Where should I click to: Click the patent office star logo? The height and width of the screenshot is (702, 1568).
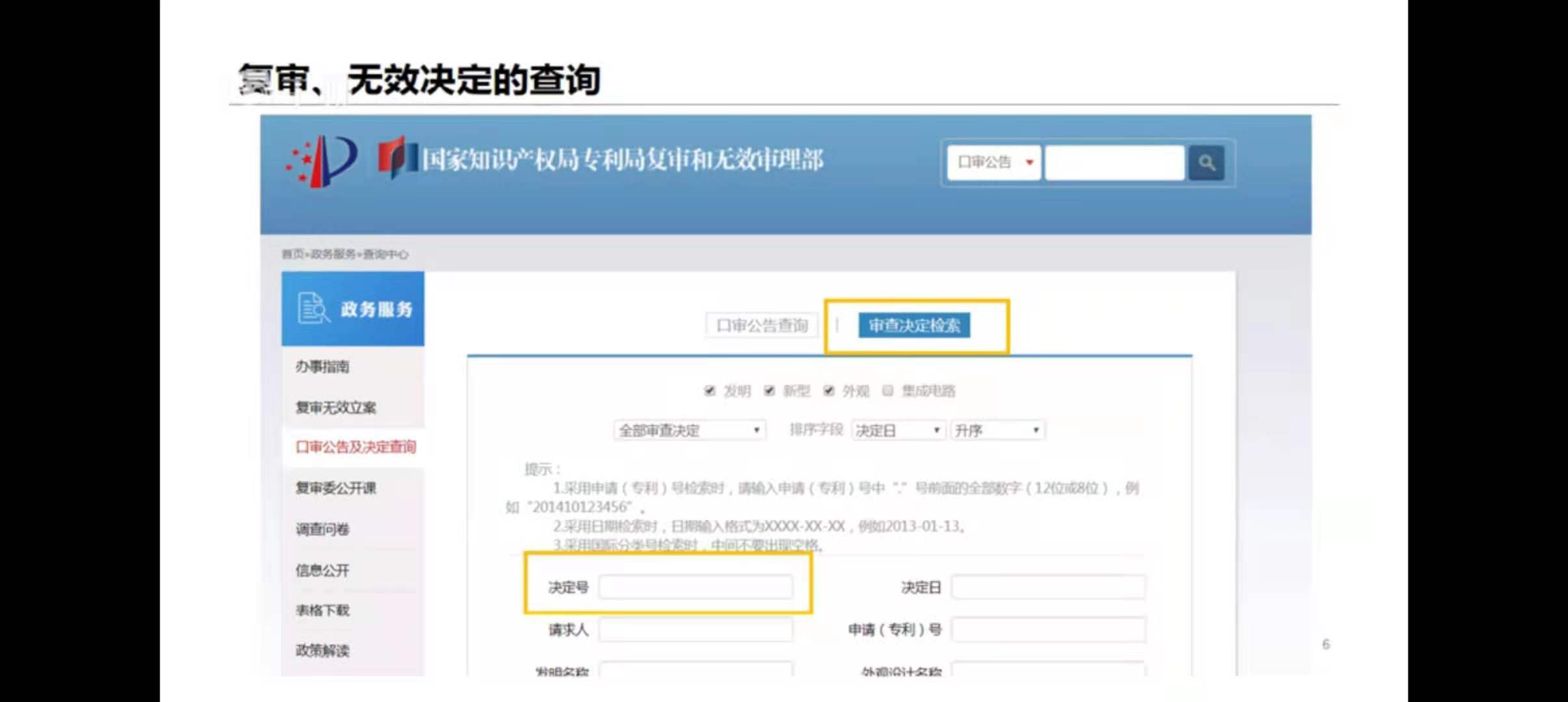point(322,161)
